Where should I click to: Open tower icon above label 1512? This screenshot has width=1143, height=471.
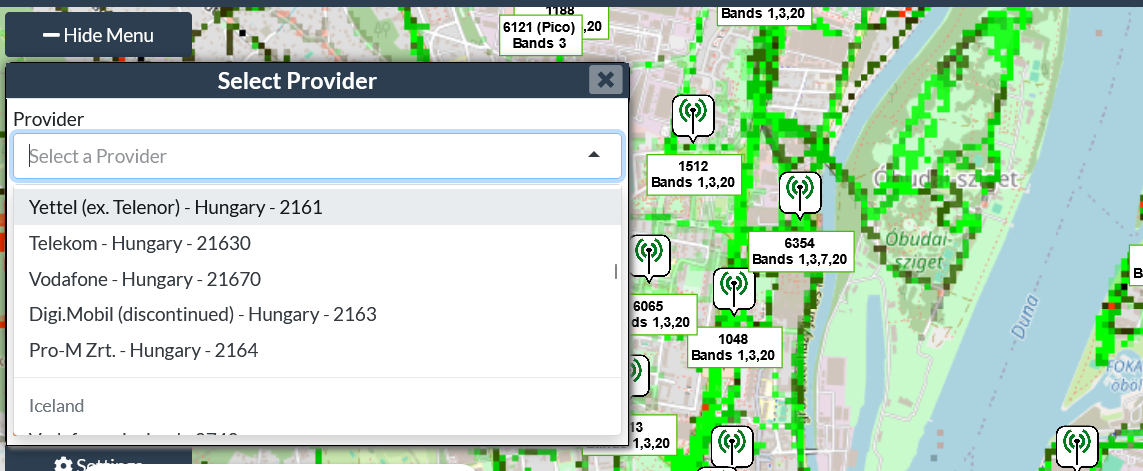tap(693, 117)
